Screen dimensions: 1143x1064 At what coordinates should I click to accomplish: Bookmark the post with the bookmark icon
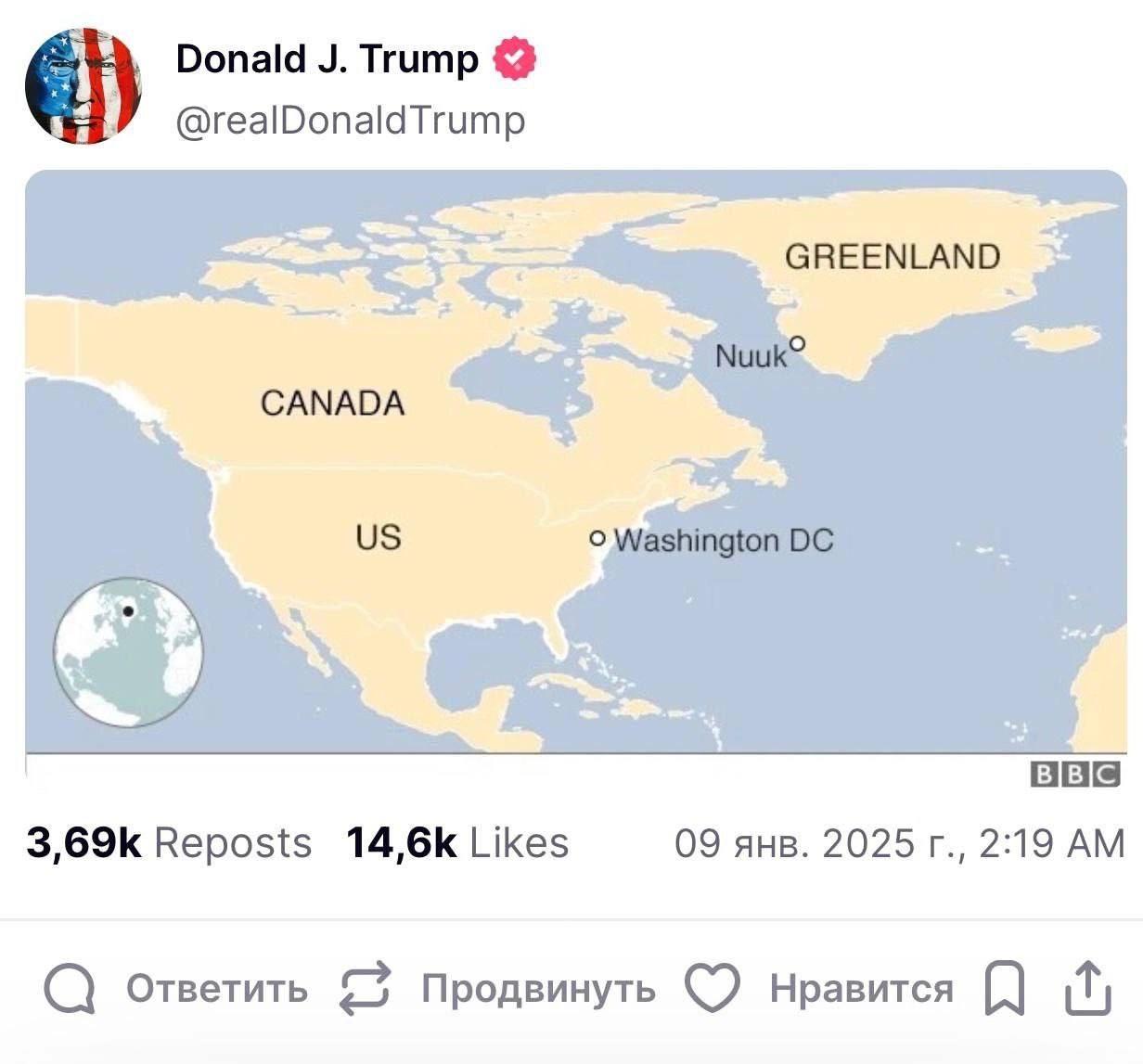pos(1004,989)
